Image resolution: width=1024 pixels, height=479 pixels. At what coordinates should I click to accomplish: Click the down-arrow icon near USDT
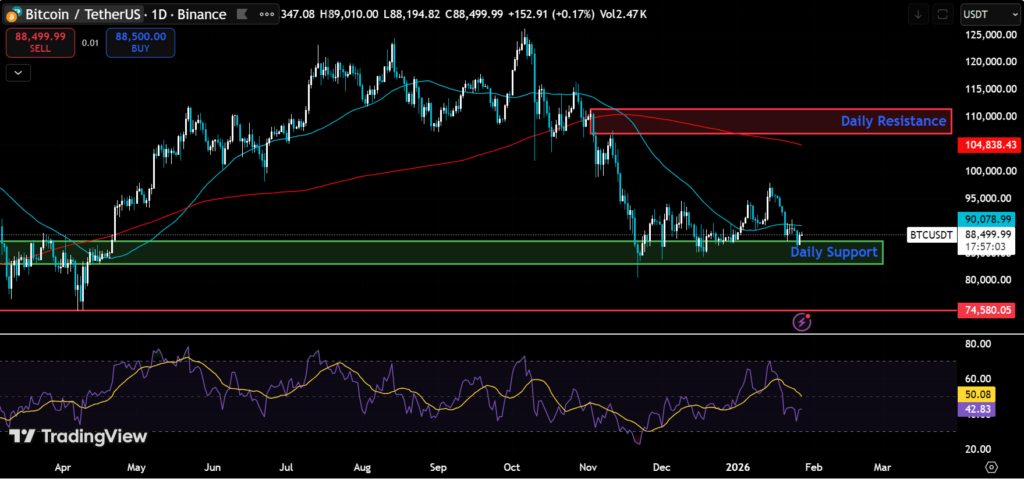(x=918, y=14)
